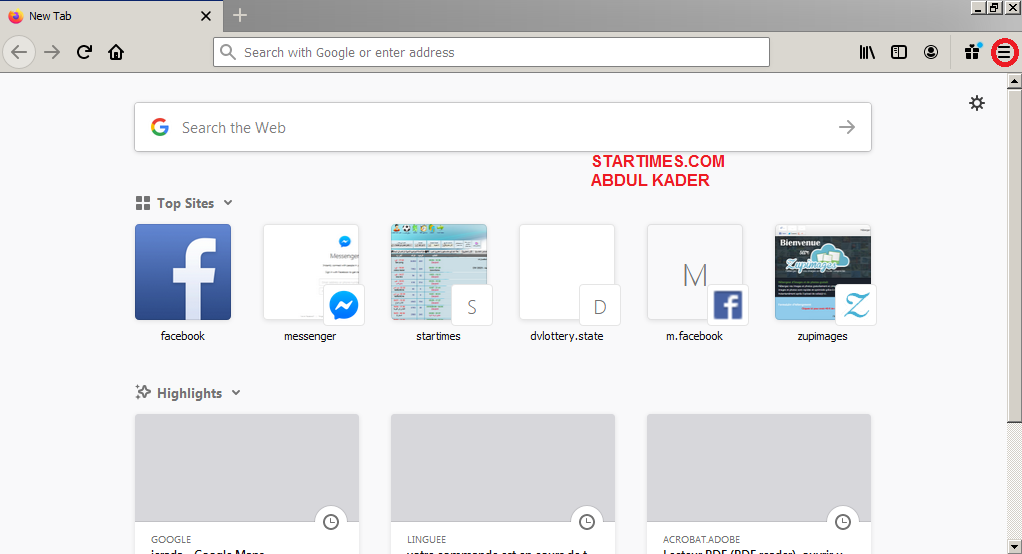Click the vertical scrollbar thumb
Viewport: 1022px width, 554px height.
pos(1014,256)
